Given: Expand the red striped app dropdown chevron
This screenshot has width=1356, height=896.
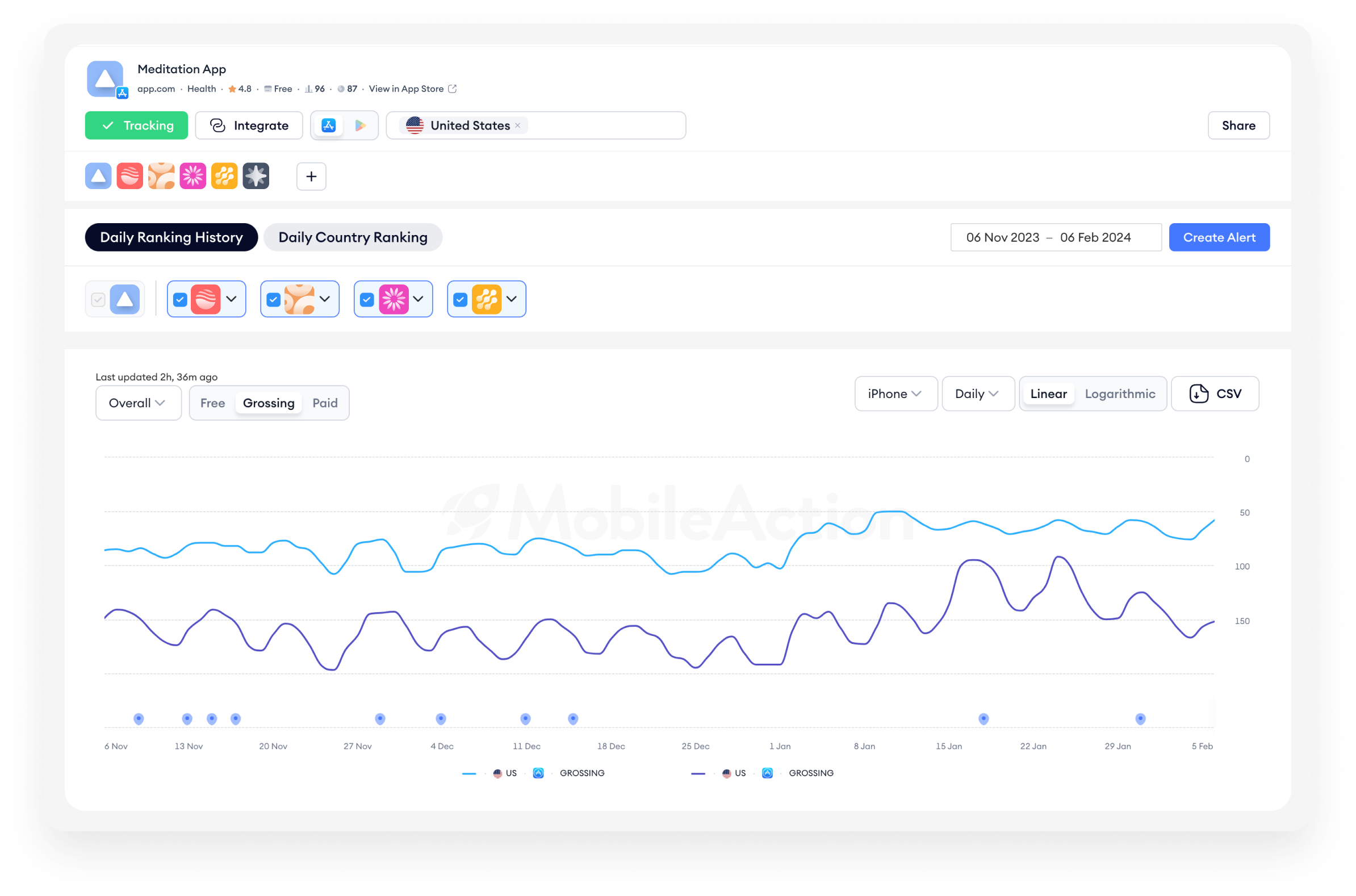Looking at the screenshot, I should pos(232,299).
